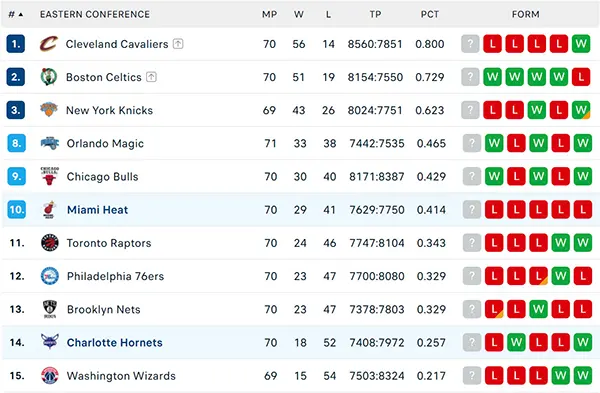Click the Chicago Bulls team logo
Screen dimensions: 600x393
[50, 176]
